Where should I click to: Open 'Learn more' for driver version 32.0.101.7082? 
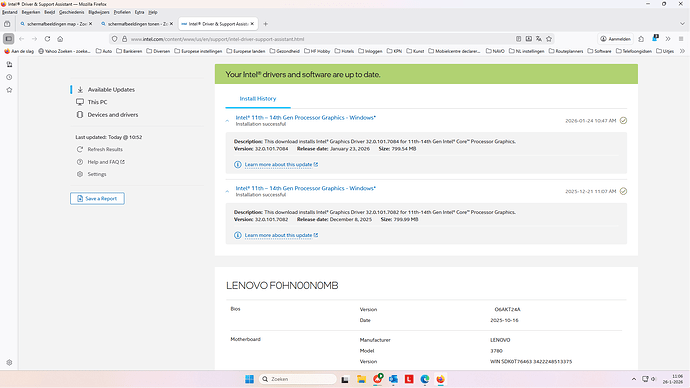click(281, 235)
